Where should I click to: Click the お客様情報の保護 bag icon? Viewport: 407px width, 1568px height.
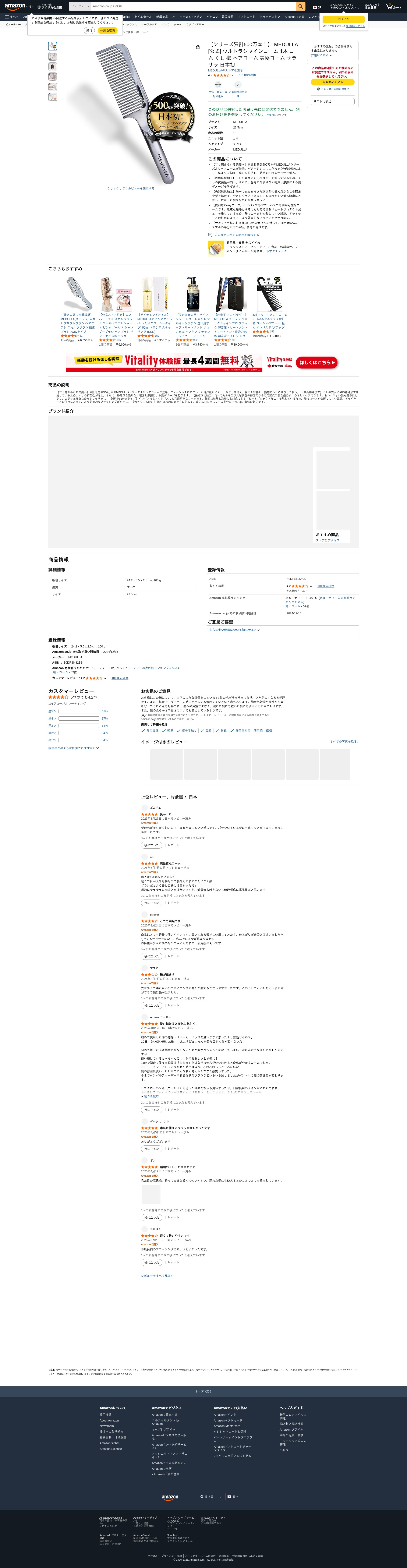click(238, 85)
